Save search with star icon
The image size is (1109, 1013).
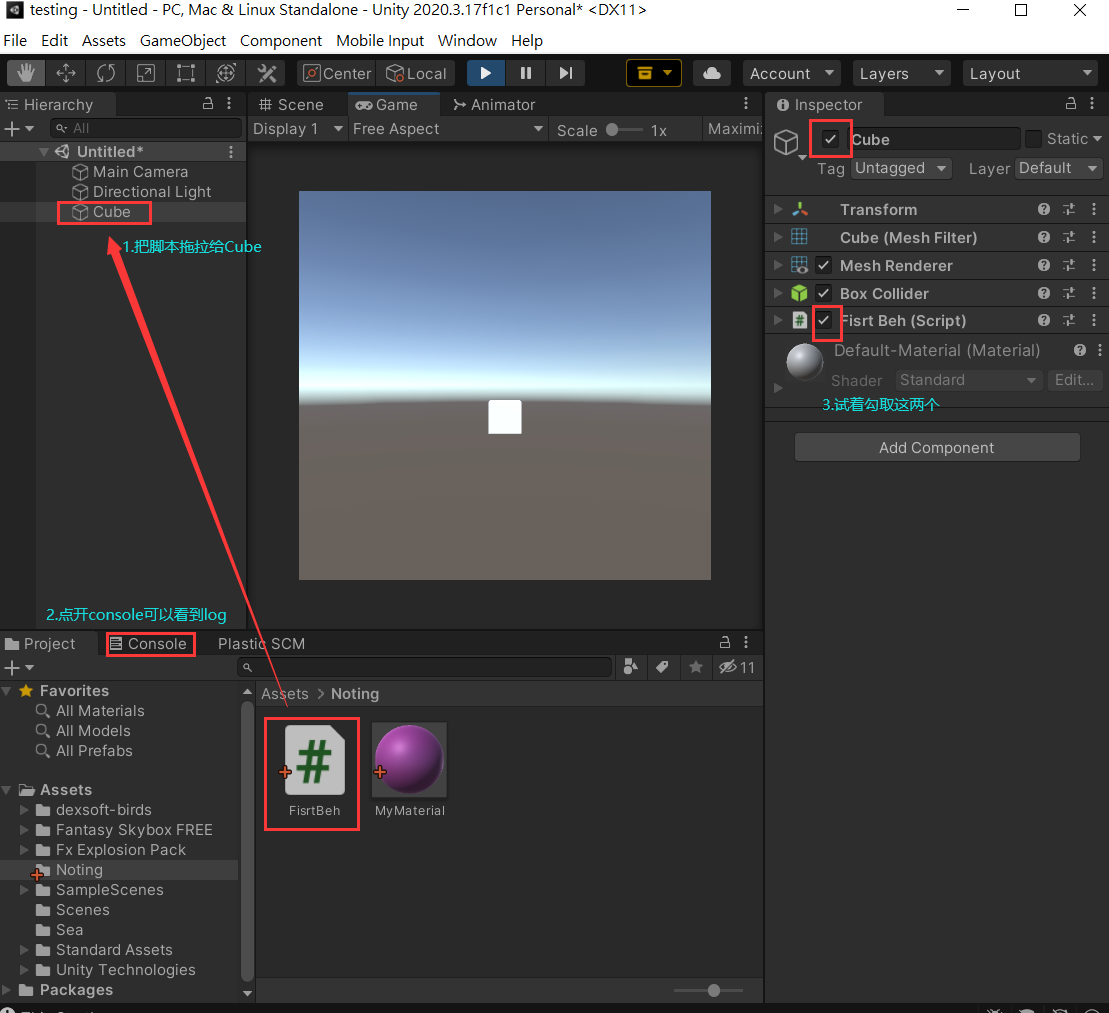click(x=696, y=667)
